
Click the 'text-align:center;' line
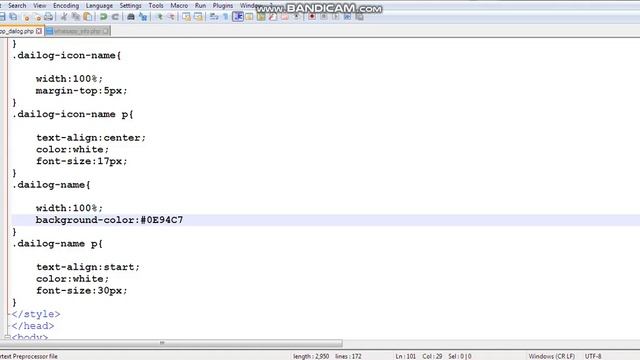[x=91, y=138]
